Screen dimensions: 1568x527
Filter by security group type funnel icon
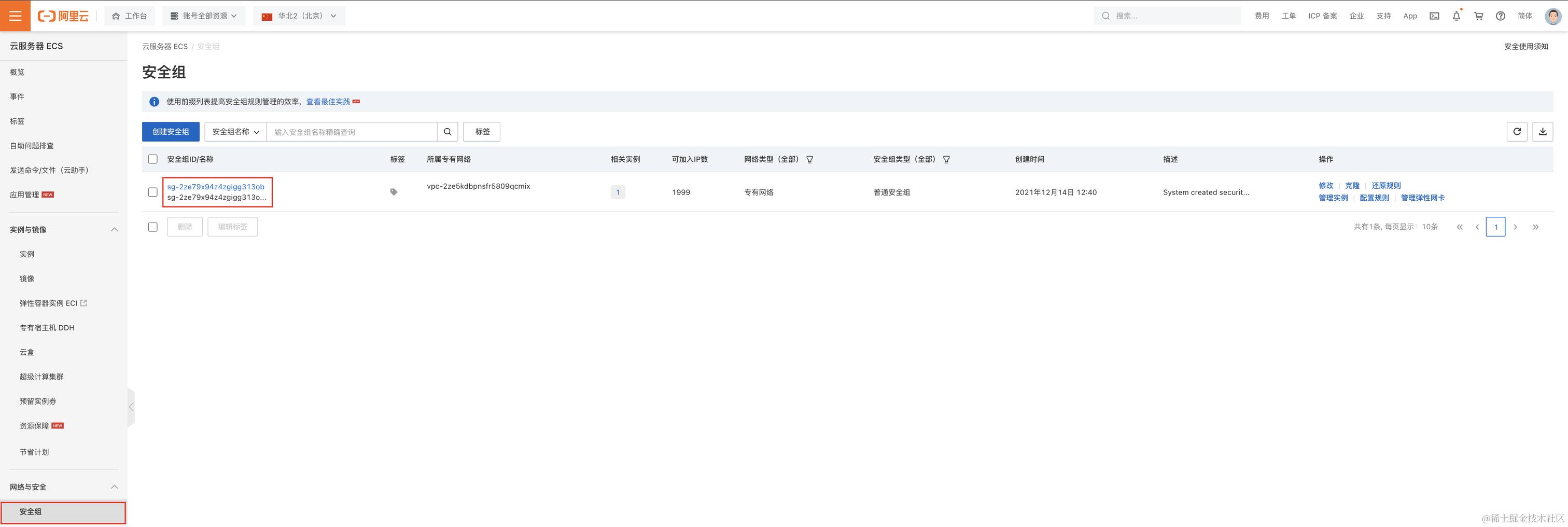(946, 160)
